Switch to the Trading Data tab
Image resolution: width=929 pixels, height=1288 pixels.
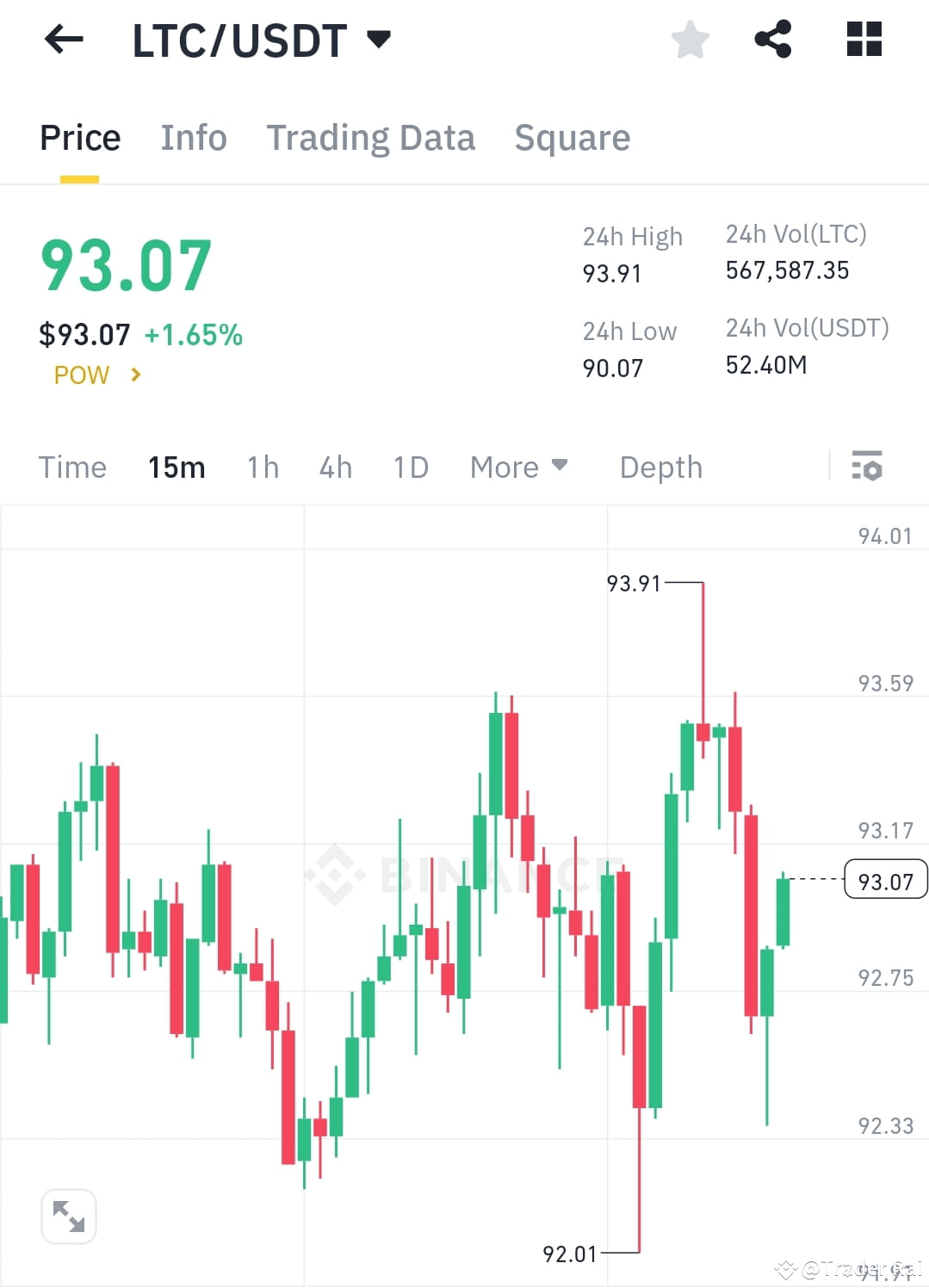coord(371,138)
